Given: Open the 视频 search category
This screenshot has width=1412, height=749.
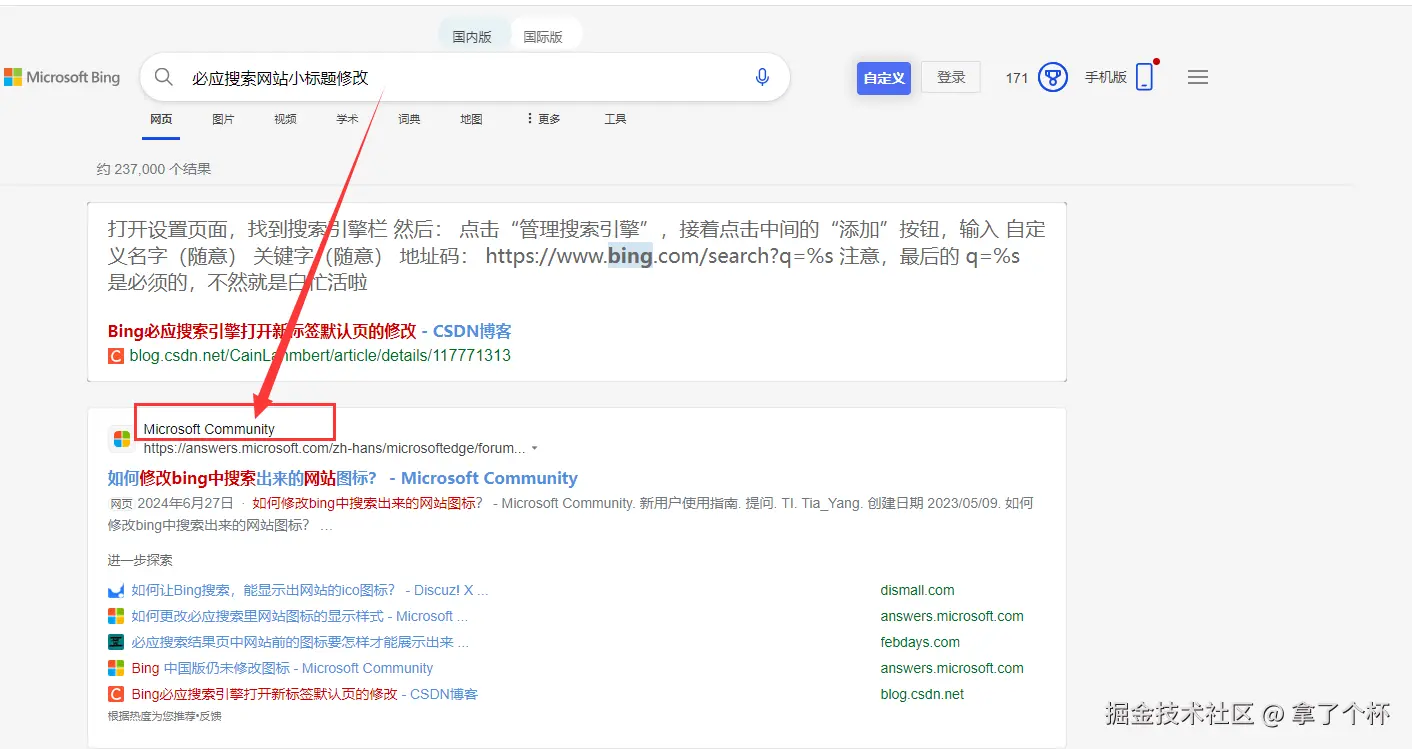Looking at the screenshot, I should pos(284,118).
